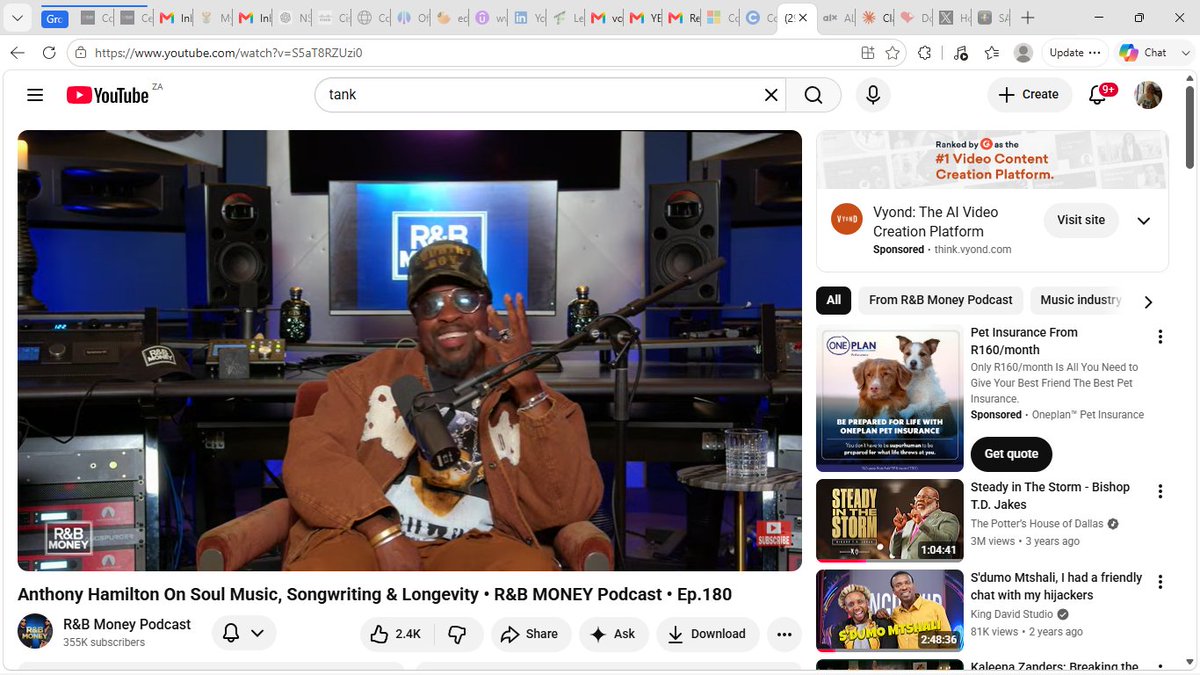Start voice search with the microphone
This screenshot has width=1200, height=675.
873,95
